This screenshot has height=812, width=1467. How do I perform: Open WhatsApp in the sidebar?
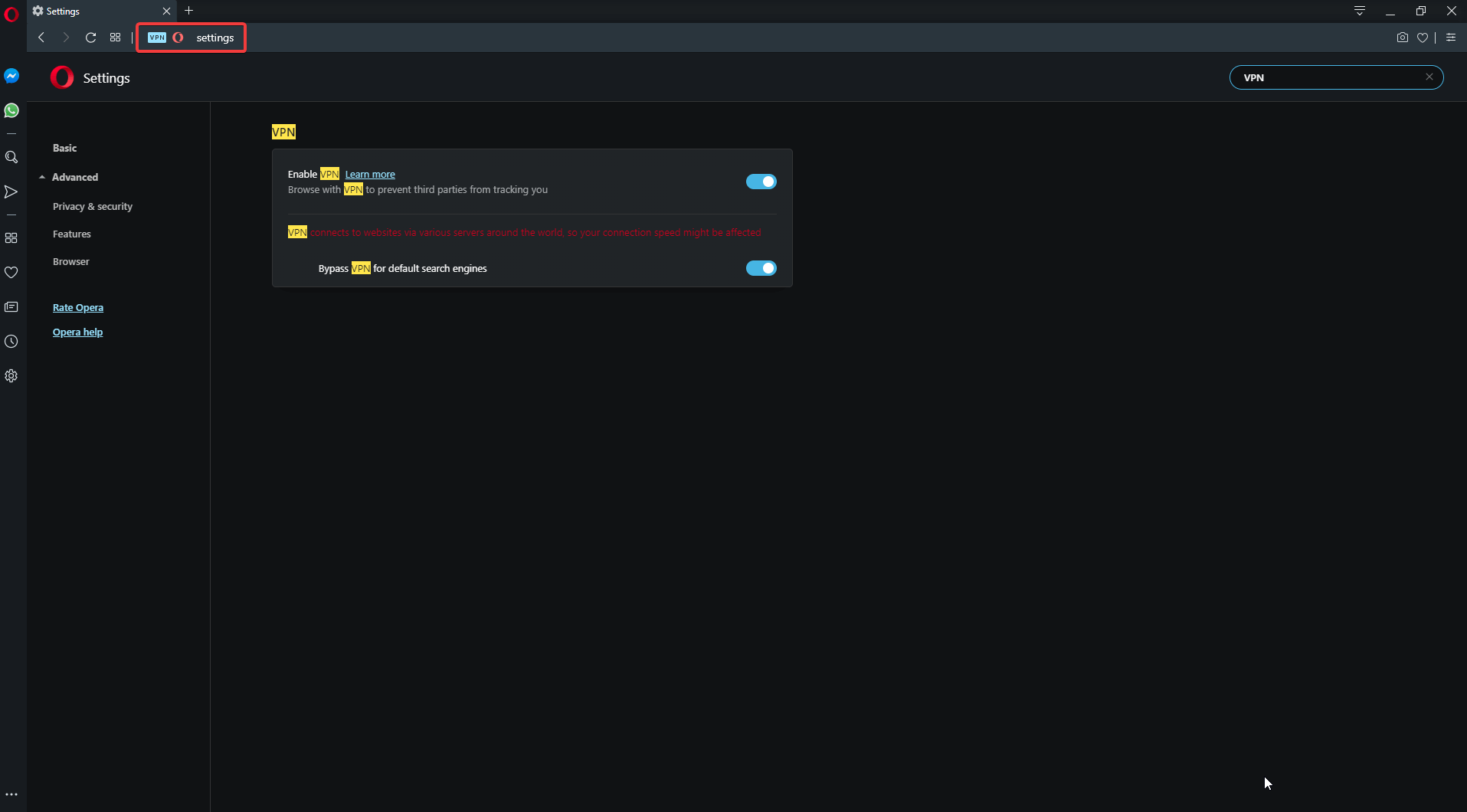coord(11,110)
